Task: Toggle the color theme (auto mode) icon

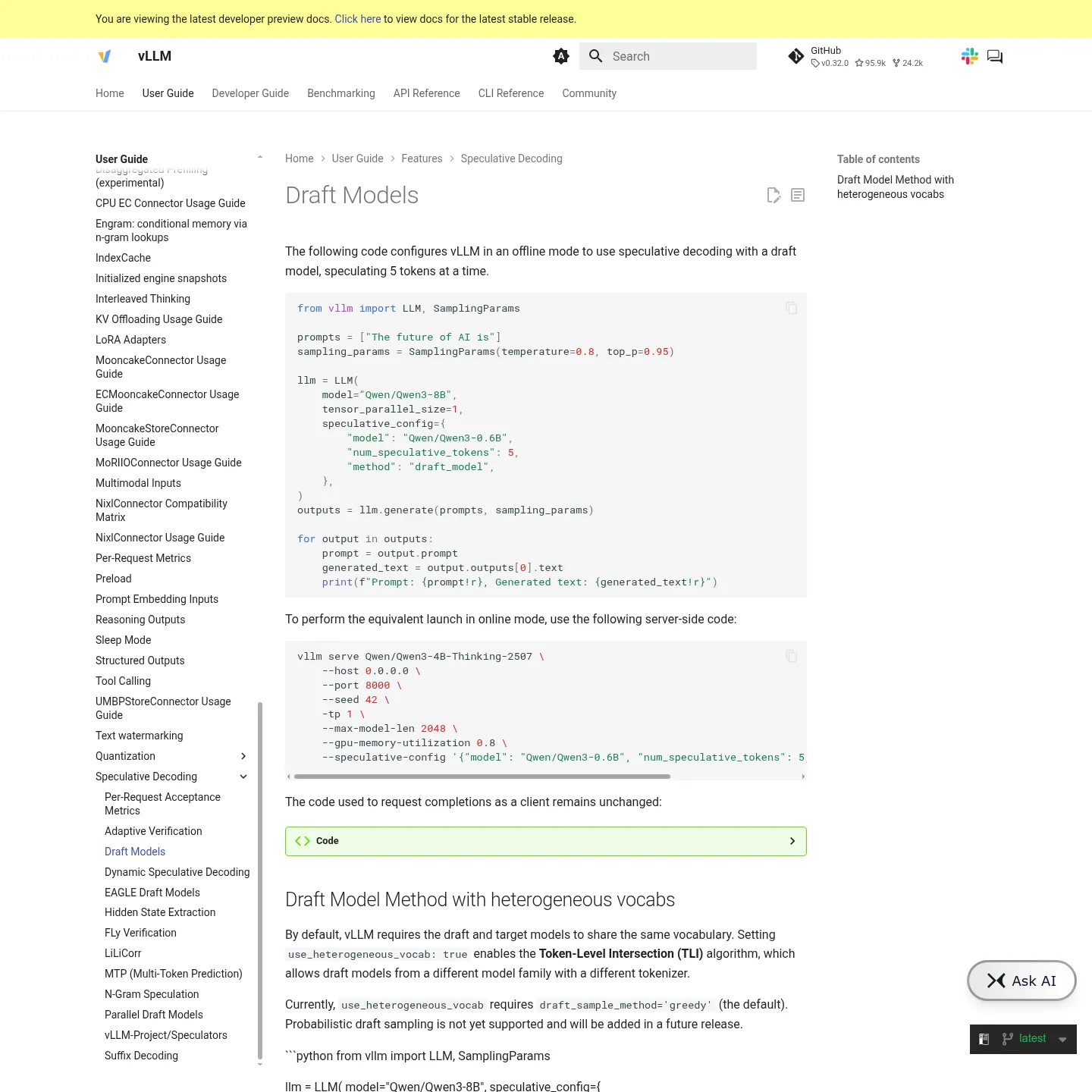Action: click(561, 56)
